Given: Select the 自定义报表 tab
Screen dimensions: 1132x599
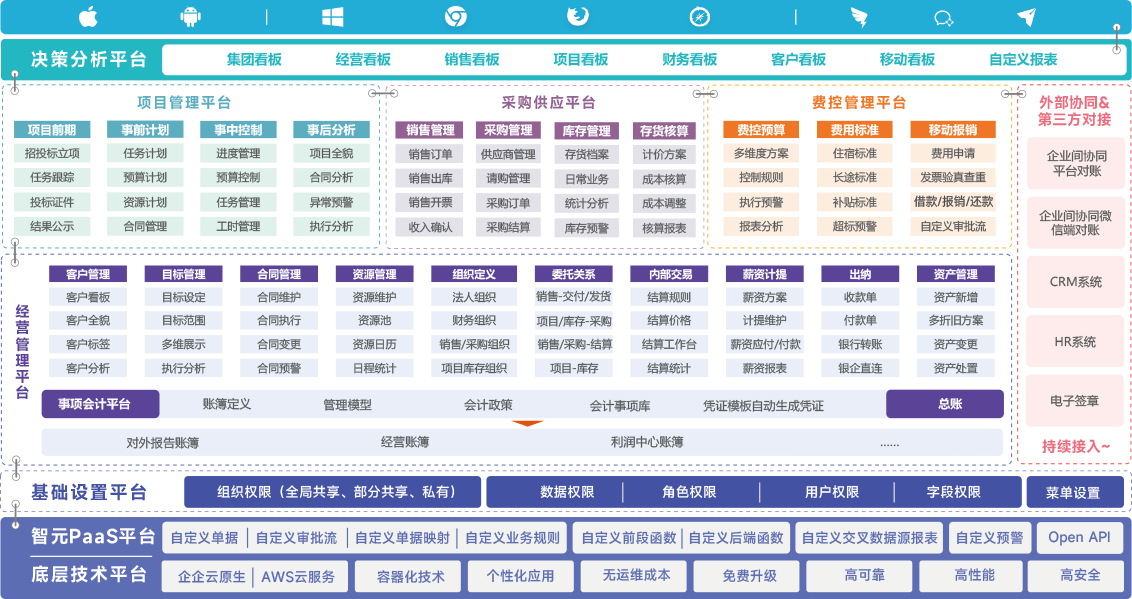Looking at the screenshot, I should click(x=1023, y=59).
